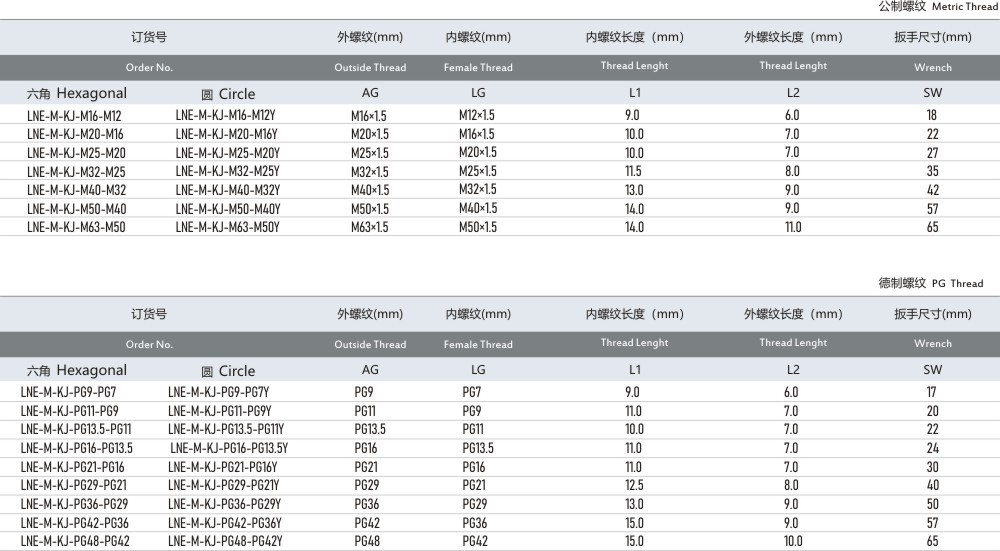Select order number LNE-M-KJ-M63-M50
1000x551 pixels.
point(76,227)
